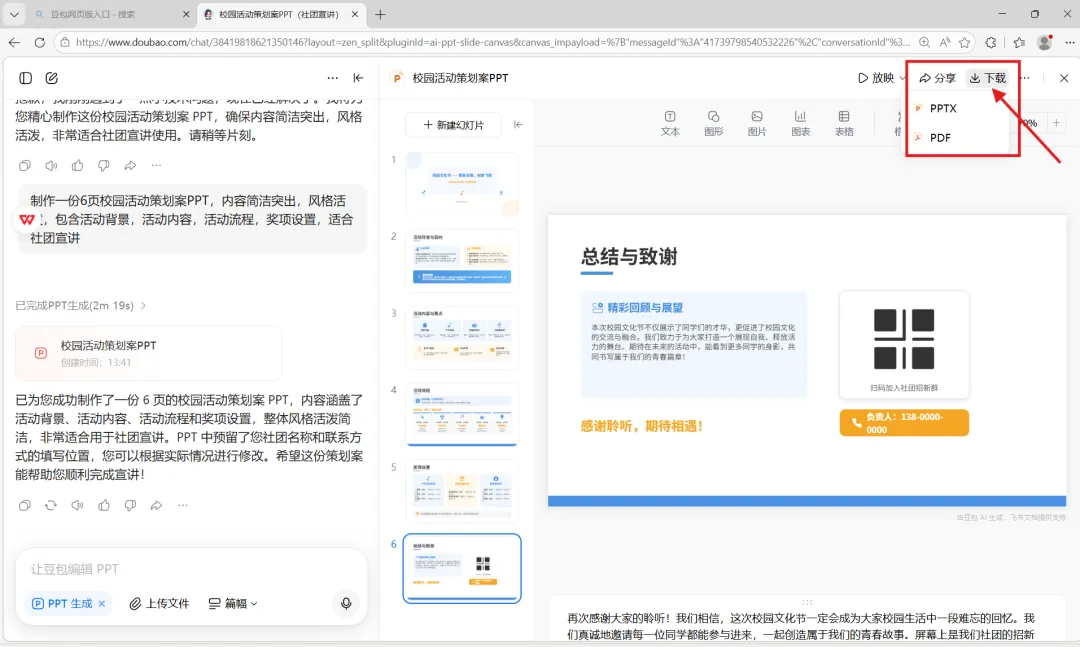Select the 总结与致谢 slide title
Image resolution: width=1080 pixels, height=647 pixels.
[629, 256]
